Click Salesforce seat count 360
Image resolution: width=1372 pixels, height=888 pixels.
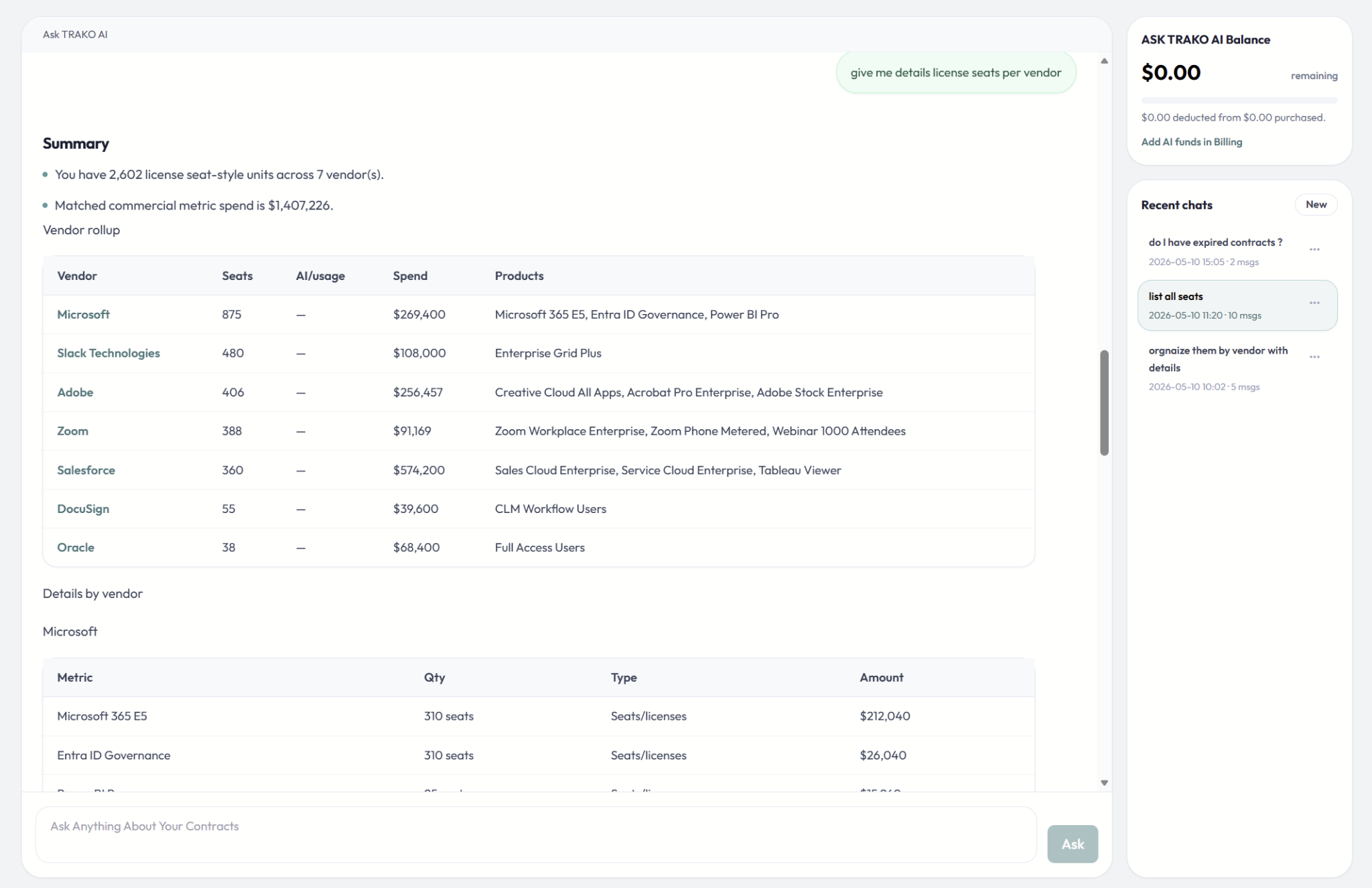(x=232, y=470)
